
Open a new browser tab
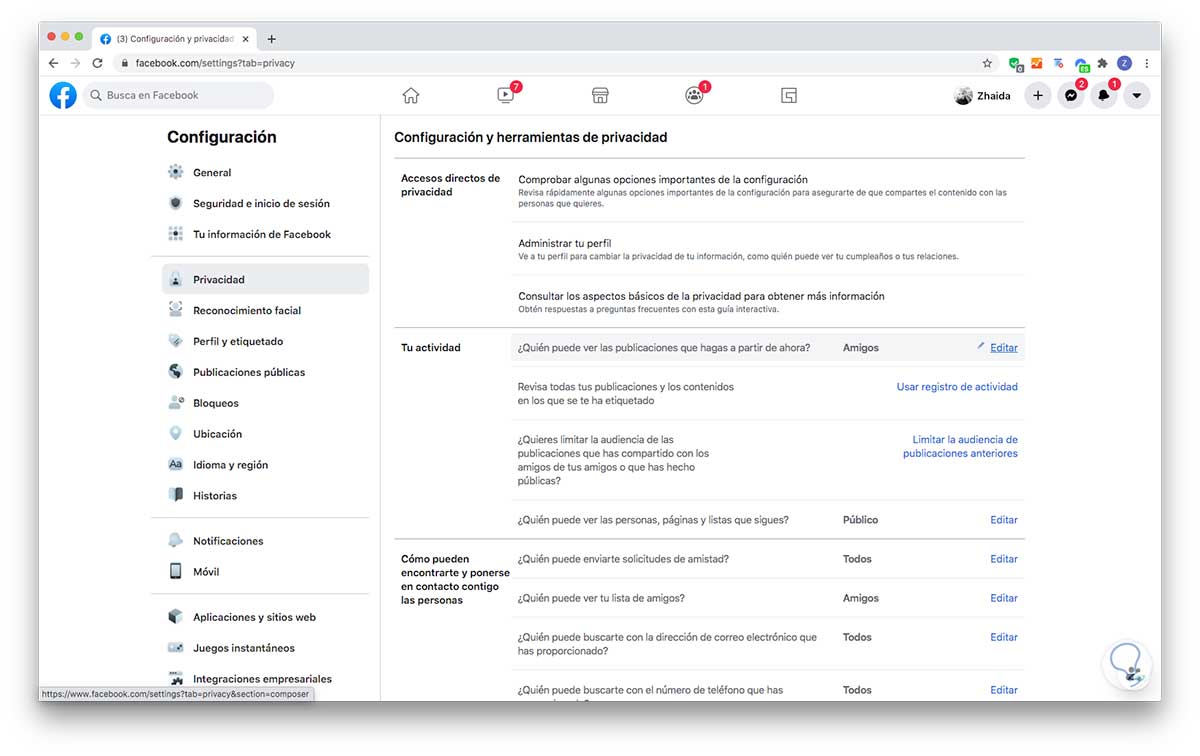click(x=271, y=39)
